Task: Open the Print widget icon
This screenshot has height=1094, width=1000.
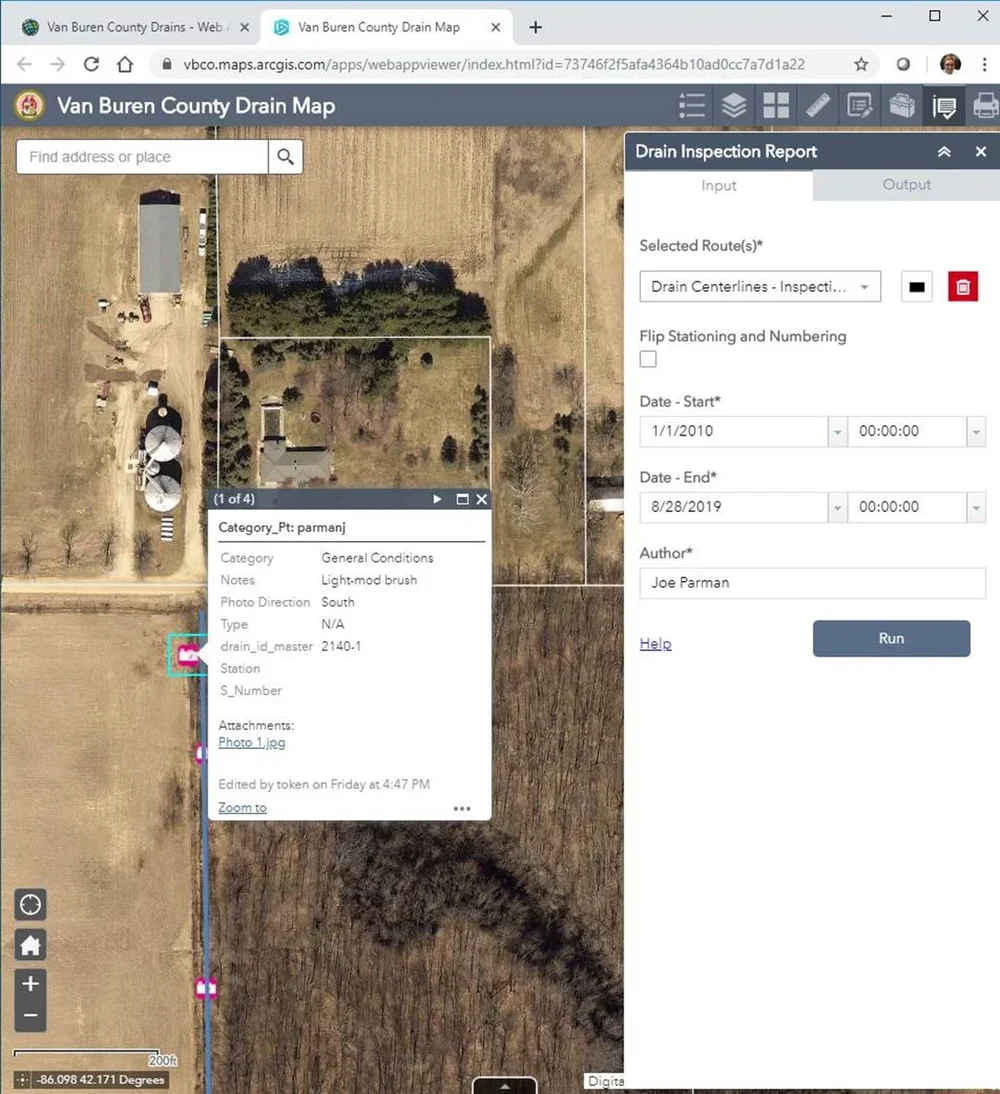Action: click(x=985, y=106)
